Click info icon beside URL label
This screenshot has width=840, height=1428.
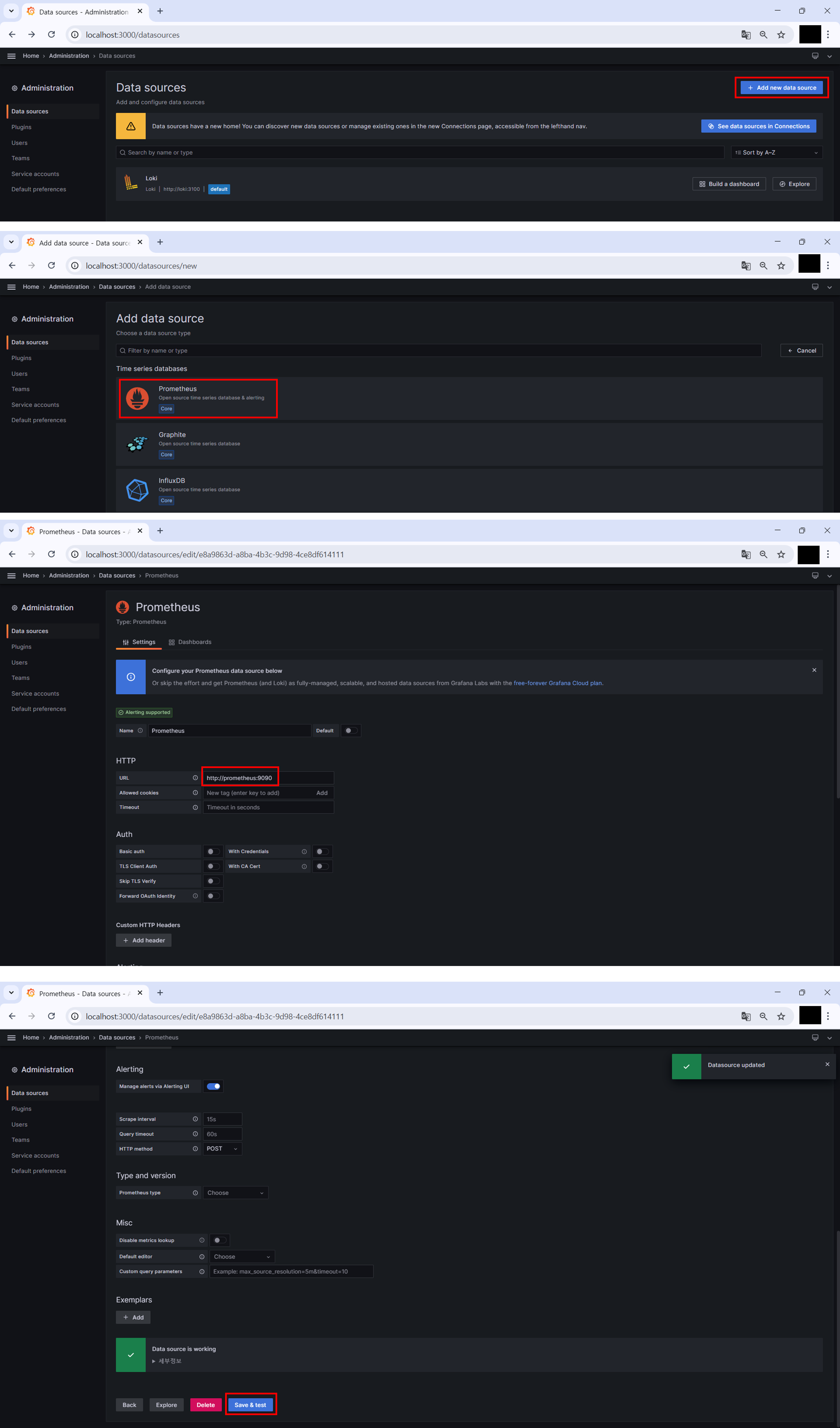click(x=195, y=778)
